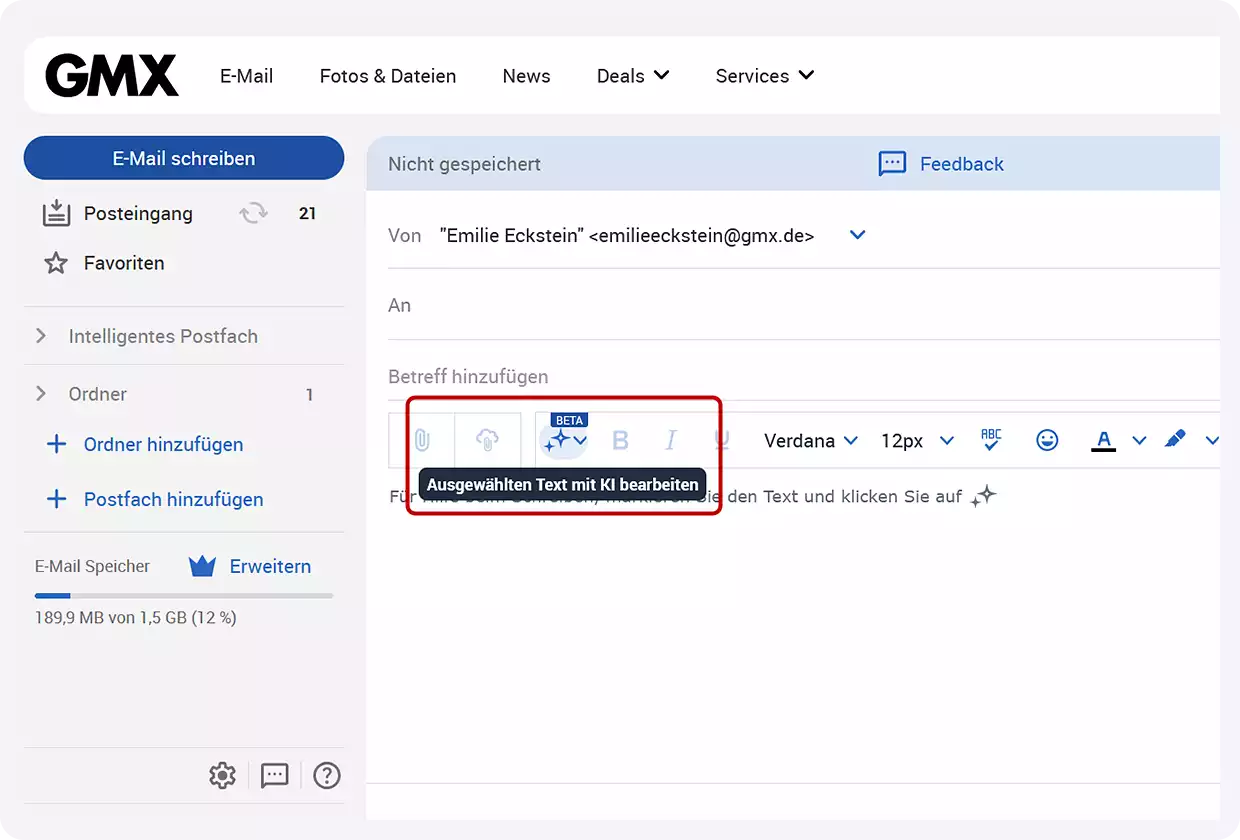The image size is (1240, 840).
Task: Toggle bold formatting
Action: [x=620, y=440]
